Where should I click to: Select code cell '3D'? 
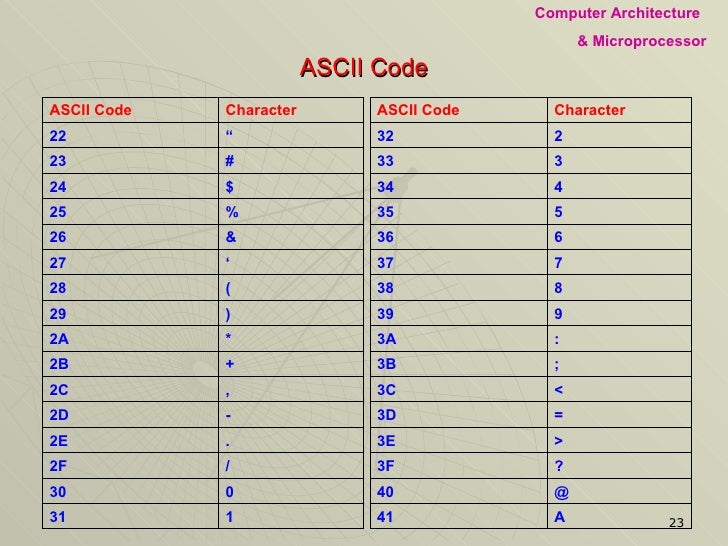coord(459,415)
